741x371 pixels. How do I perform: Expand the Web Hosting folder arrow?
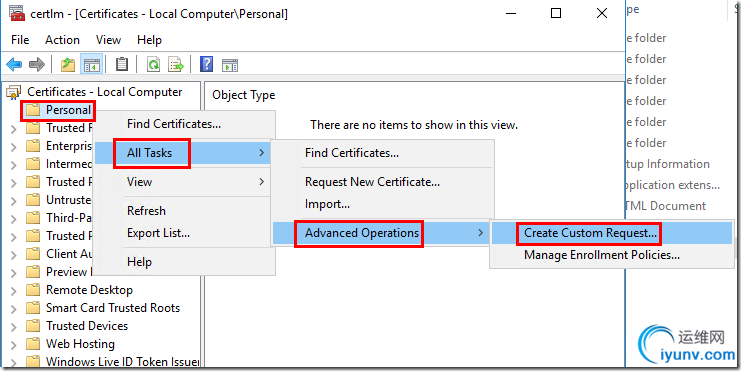14,345
